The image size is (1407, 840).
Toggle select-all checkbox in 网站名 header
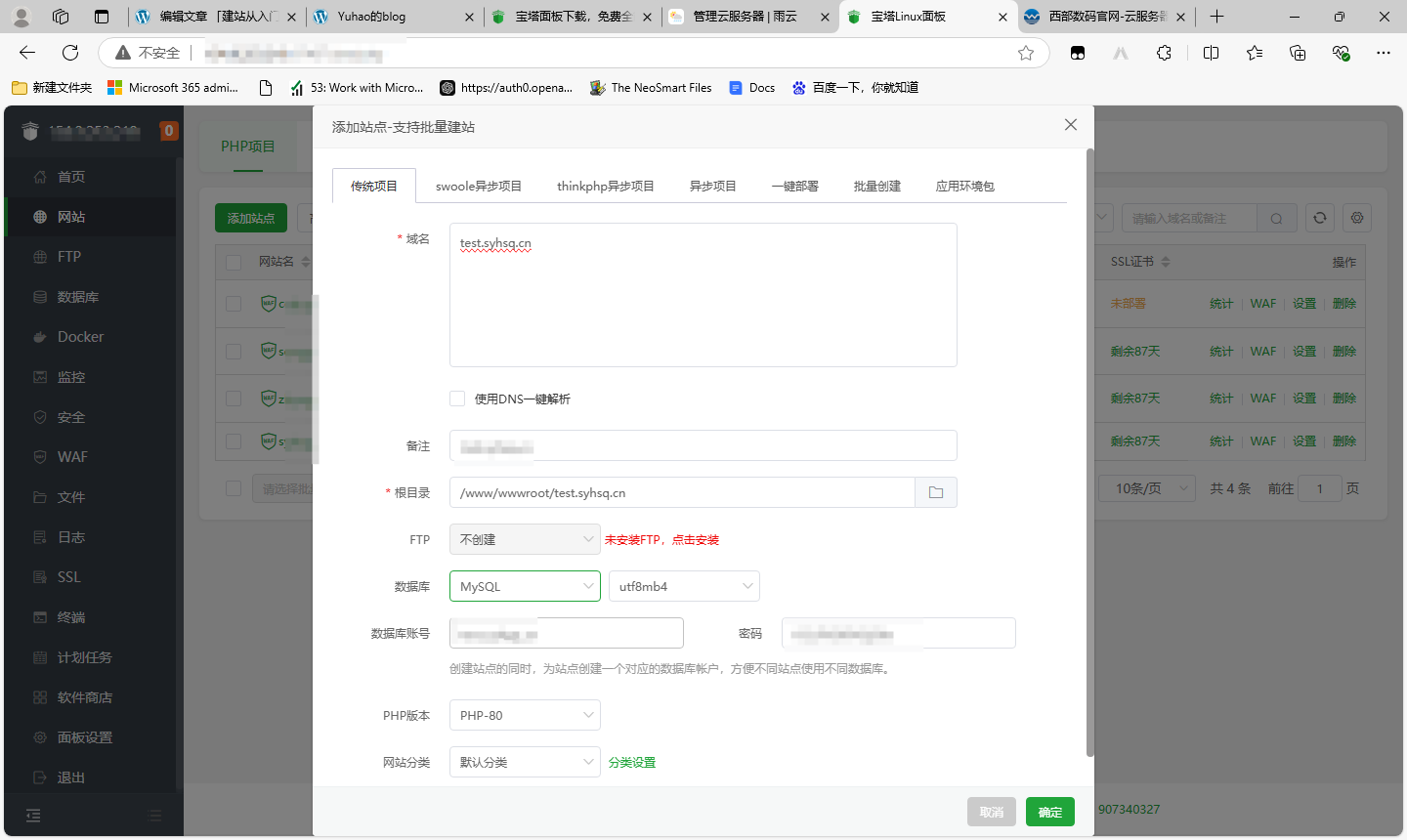tap(234, 262)
